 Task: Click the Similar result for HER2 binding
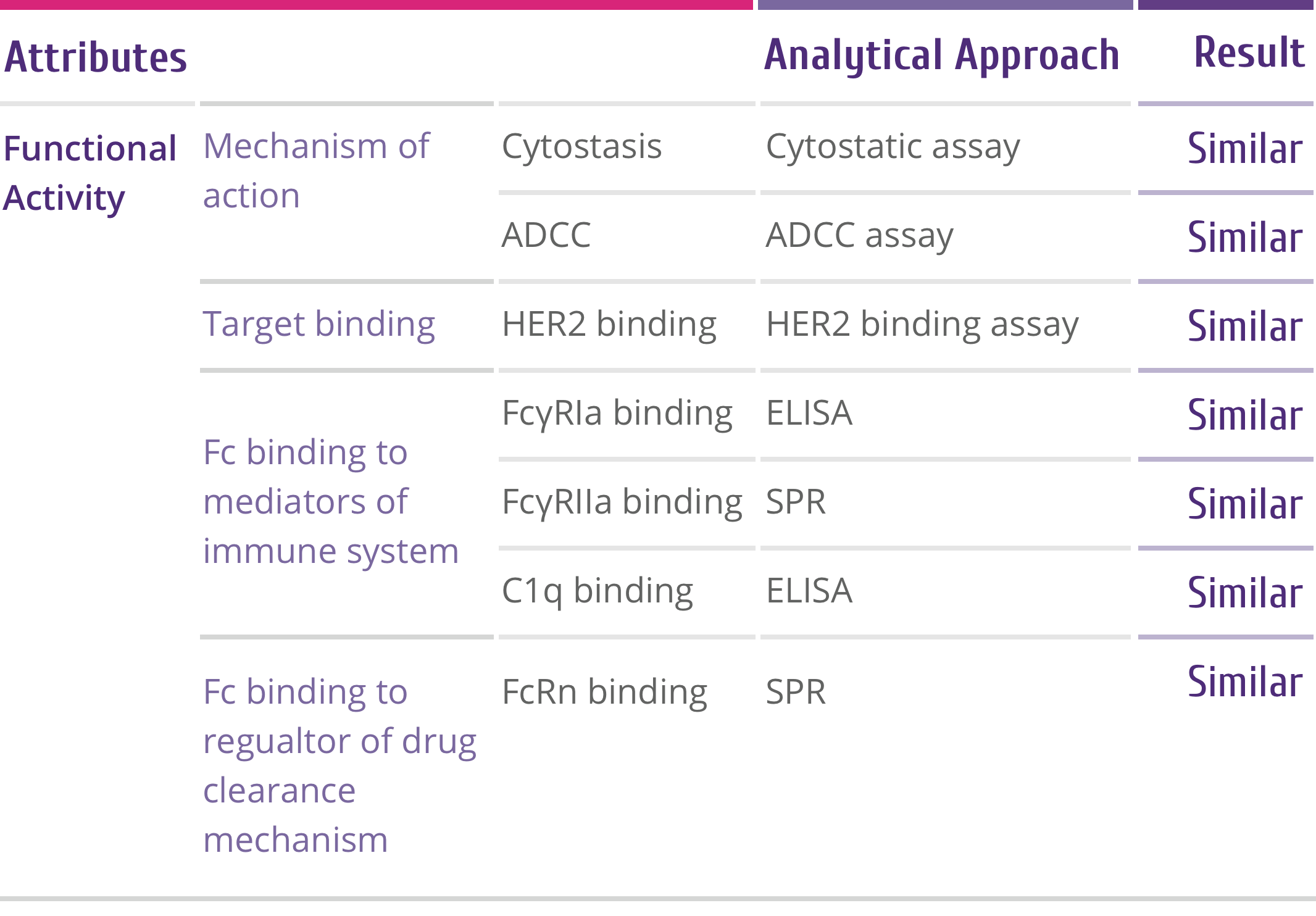1245,327
